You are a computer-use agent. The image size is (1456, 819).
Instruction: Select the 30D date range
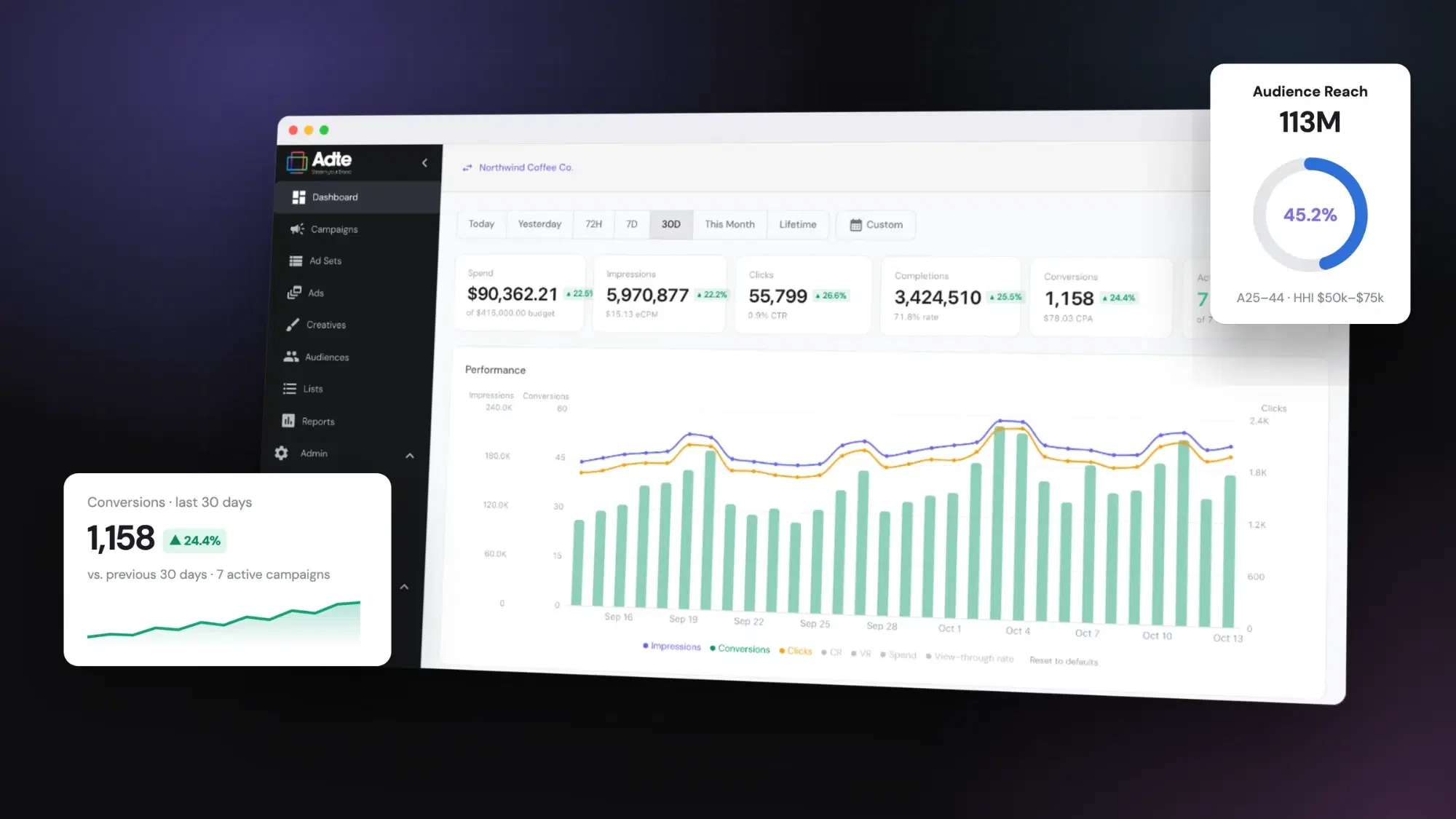click(x=671, y=224)
